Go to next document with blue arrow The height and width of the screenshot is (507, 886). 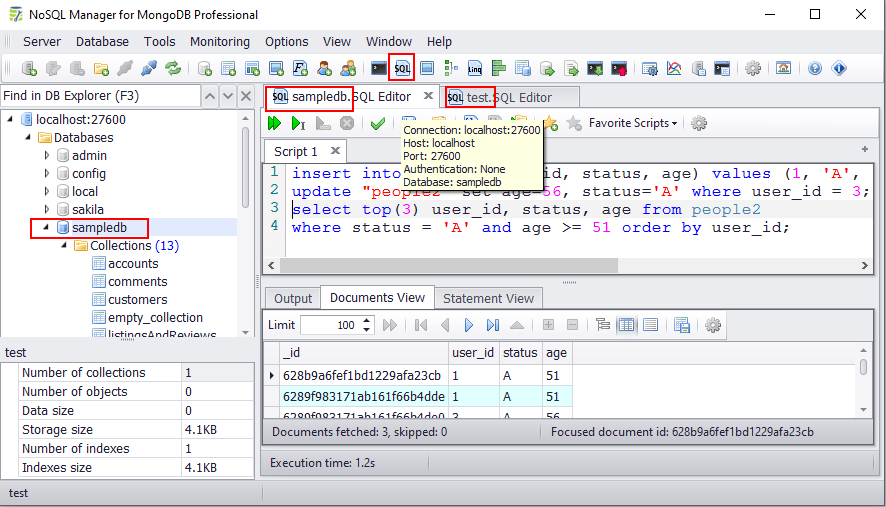coord(468,325)
